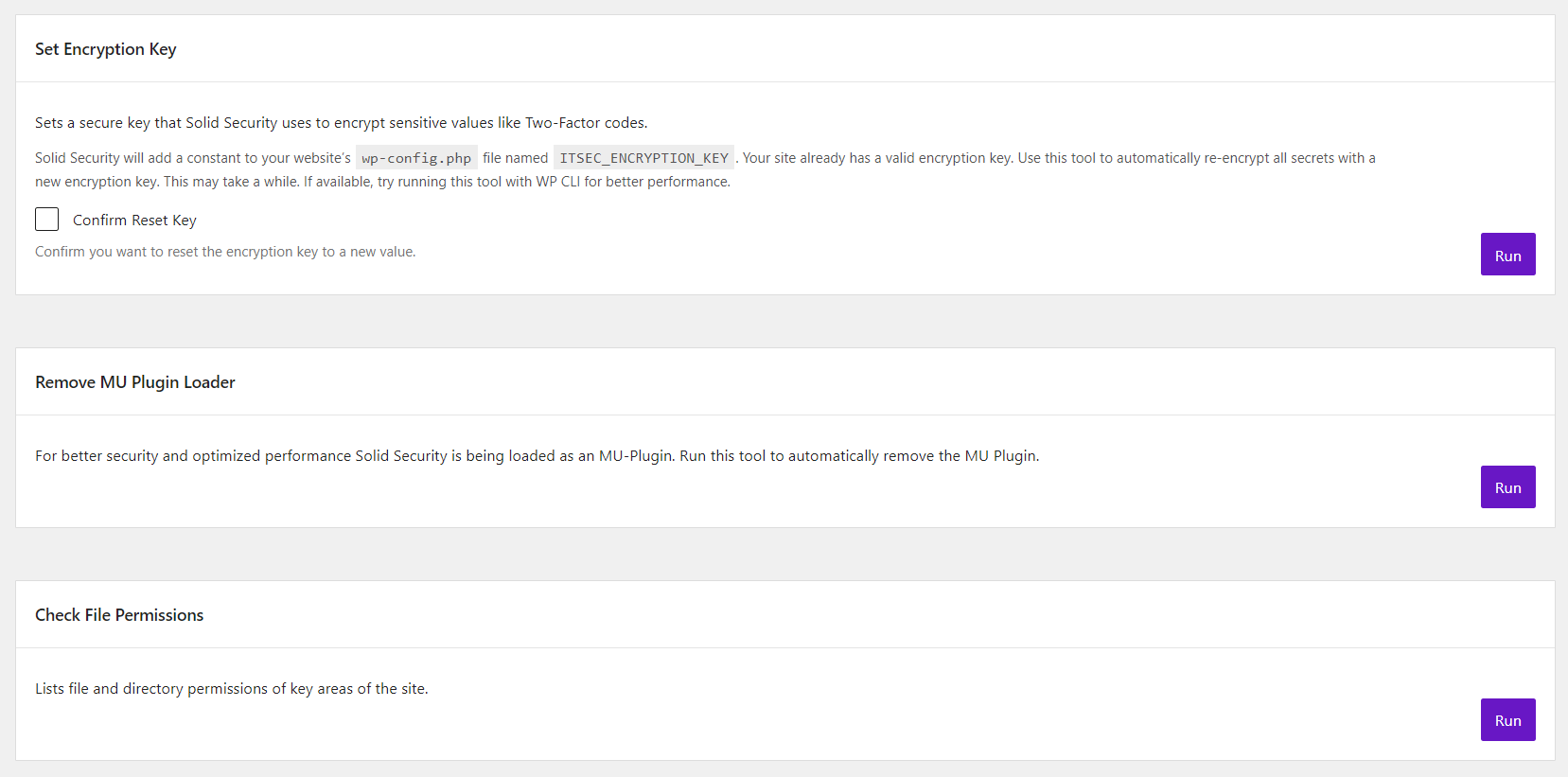Screen dimensions: 1568x777
Task: Click the Set Encryption Key heading
Action: point(106,49)
